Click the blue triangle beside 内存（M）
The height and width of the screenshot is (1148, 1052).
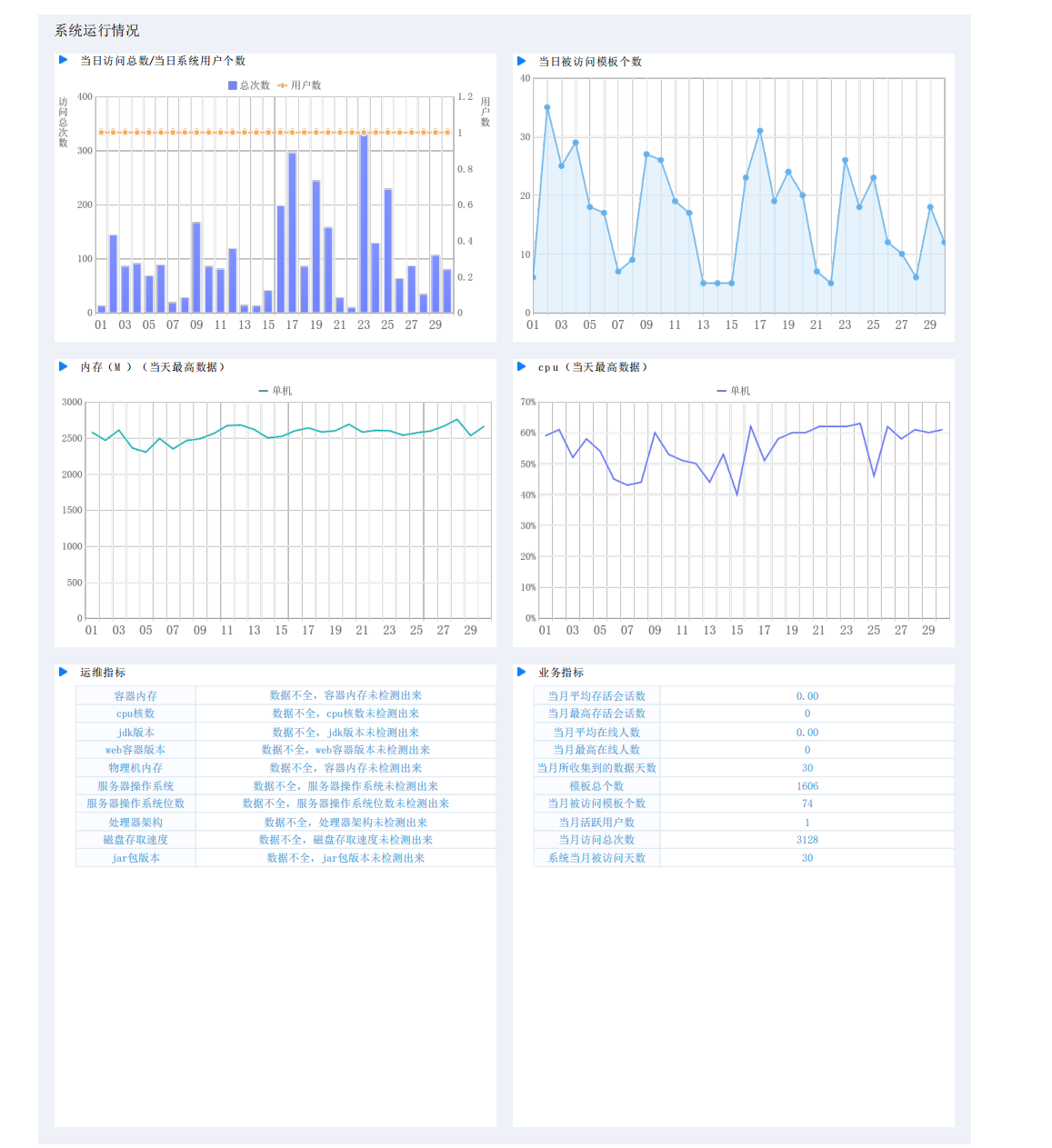(64, 366)
